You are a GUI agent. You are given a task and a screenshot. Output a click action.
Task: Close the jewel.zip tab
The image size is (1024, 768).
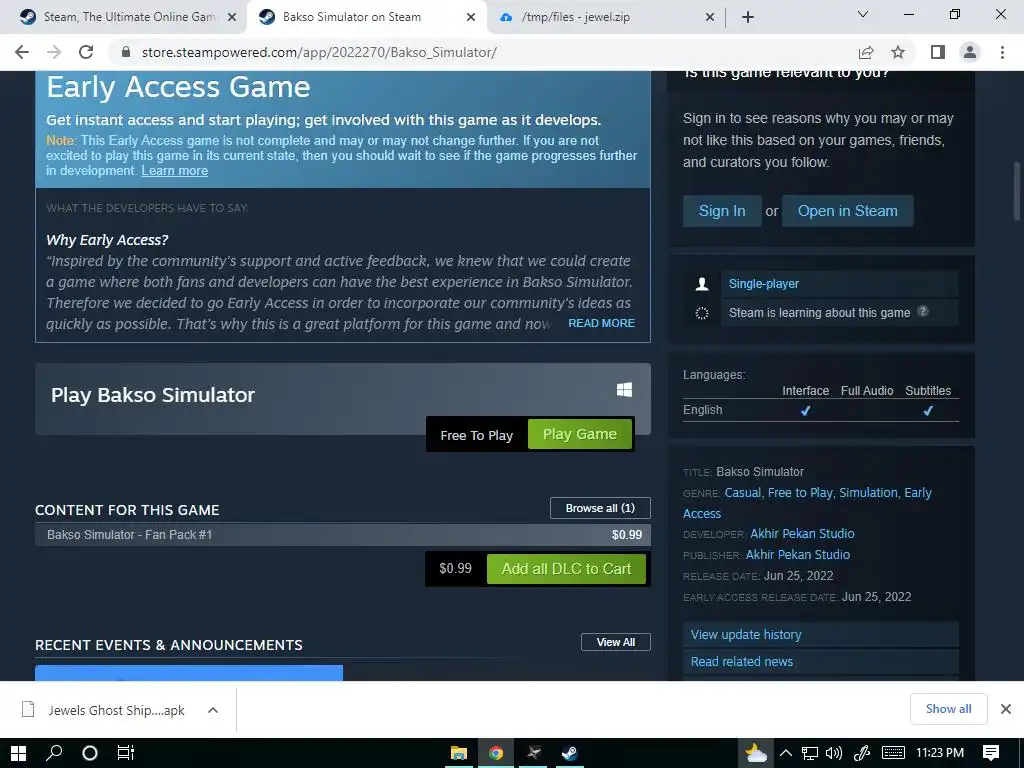(710, 17)
